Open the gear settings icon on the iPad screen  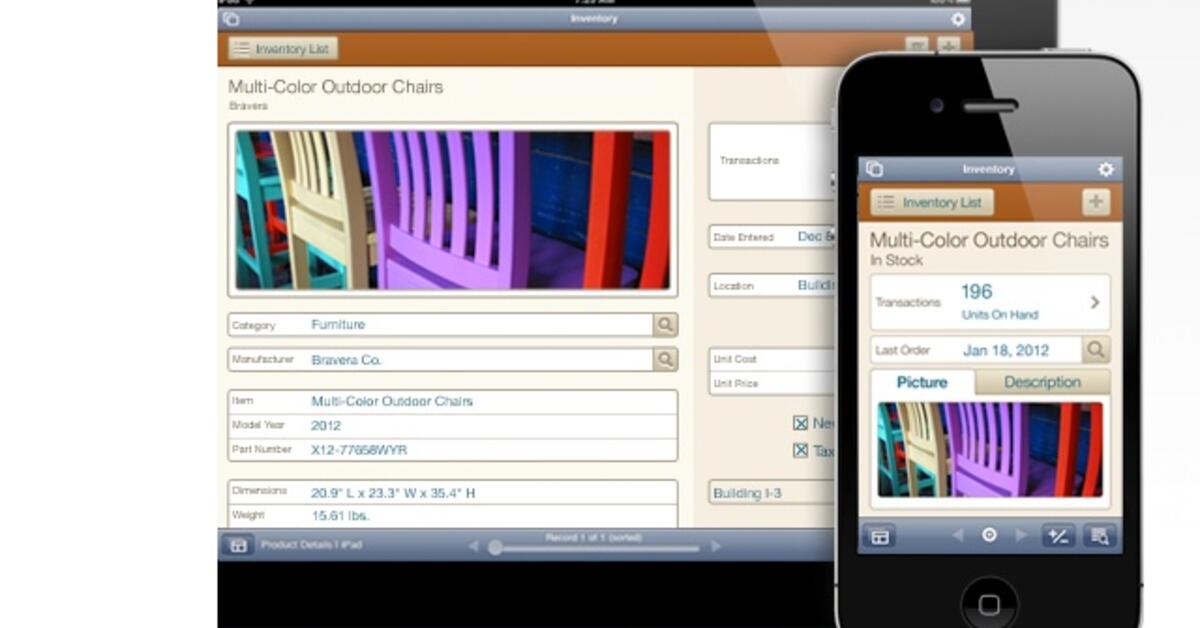click(x=958, y=18)
